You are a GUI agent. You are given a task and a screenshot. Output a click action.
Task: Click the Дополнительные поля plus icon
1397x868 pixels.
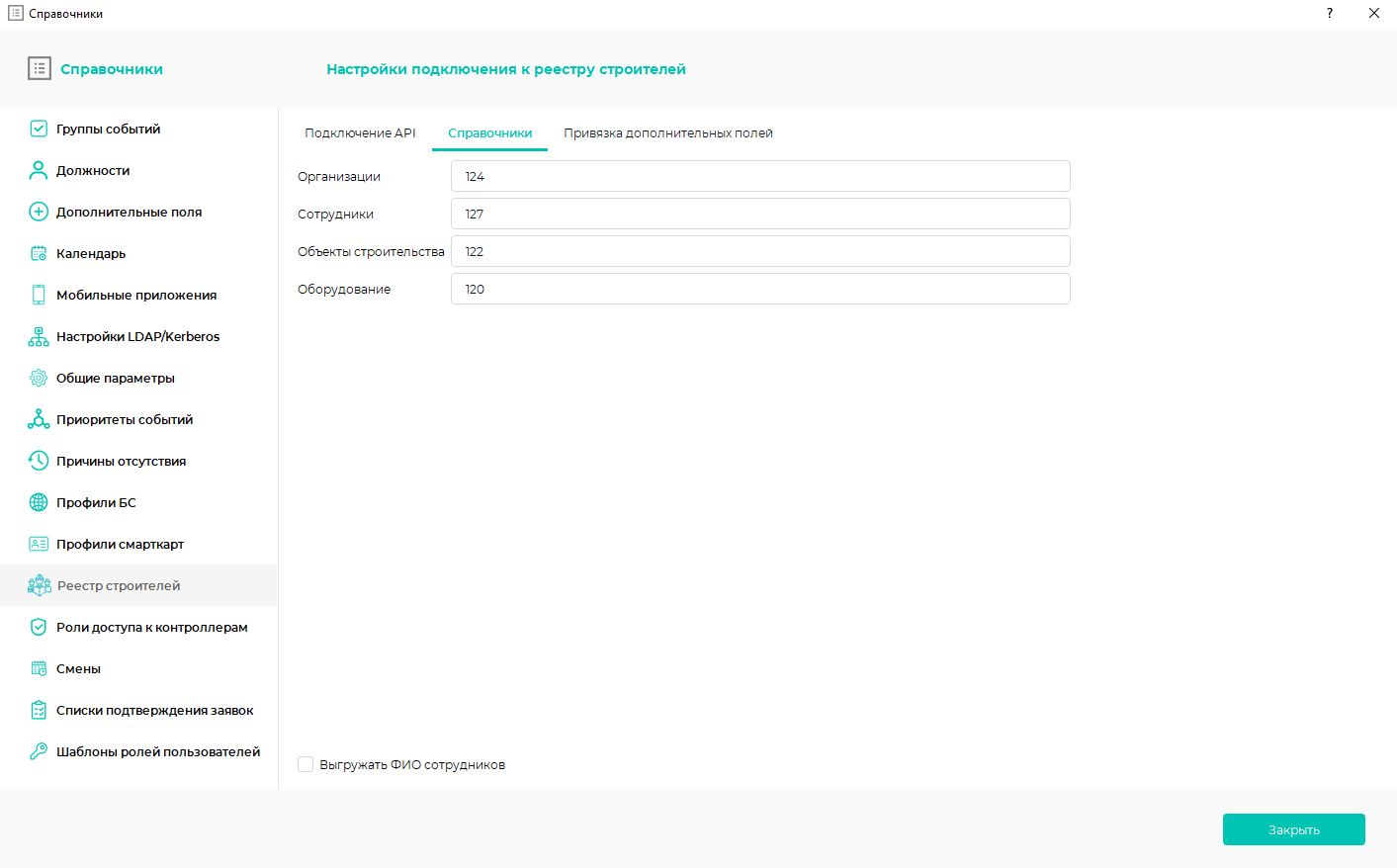pyautogui.click(x=39, y=212)
